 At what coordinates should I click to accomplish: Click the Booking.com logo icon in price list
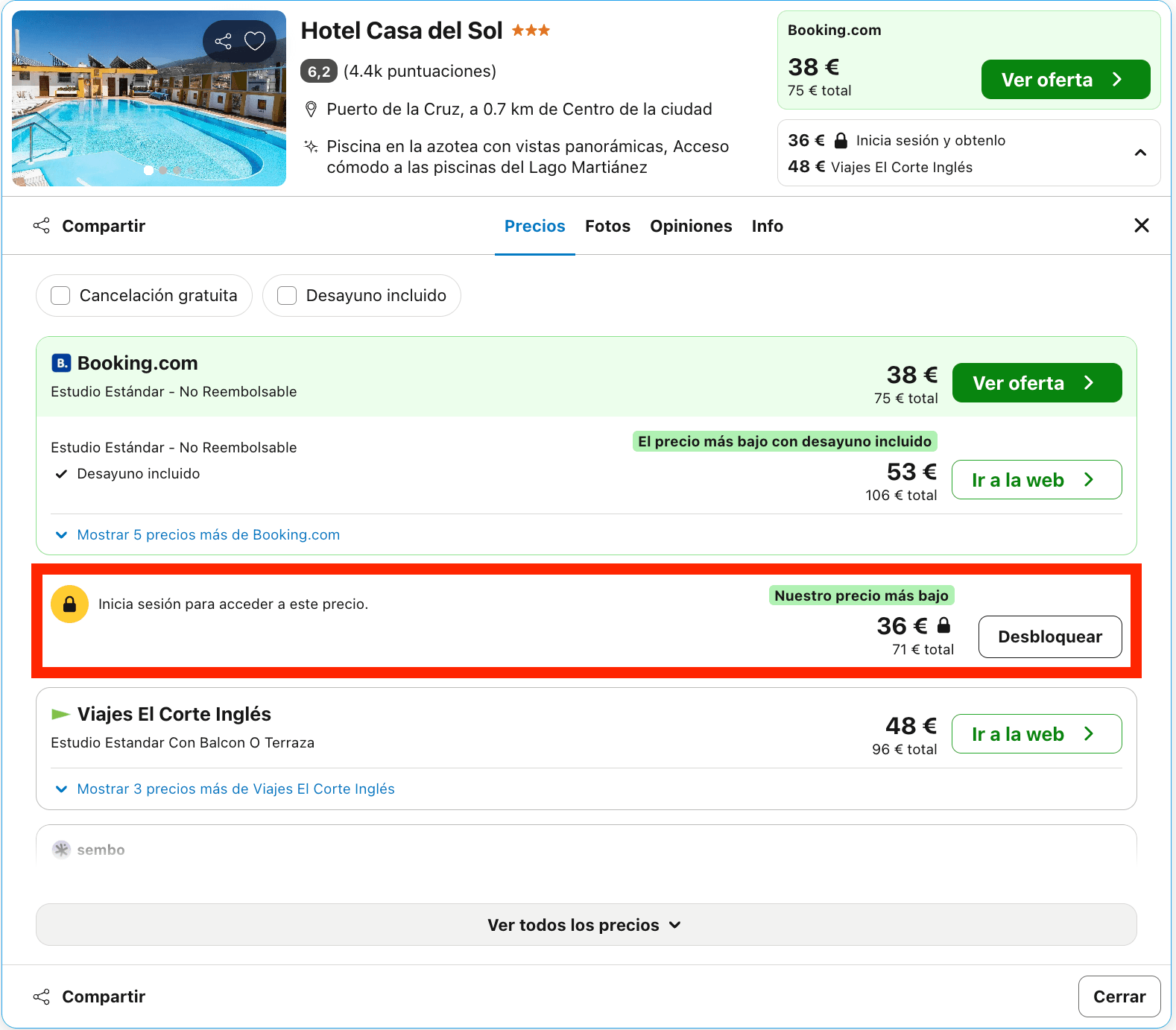[61, 363]
